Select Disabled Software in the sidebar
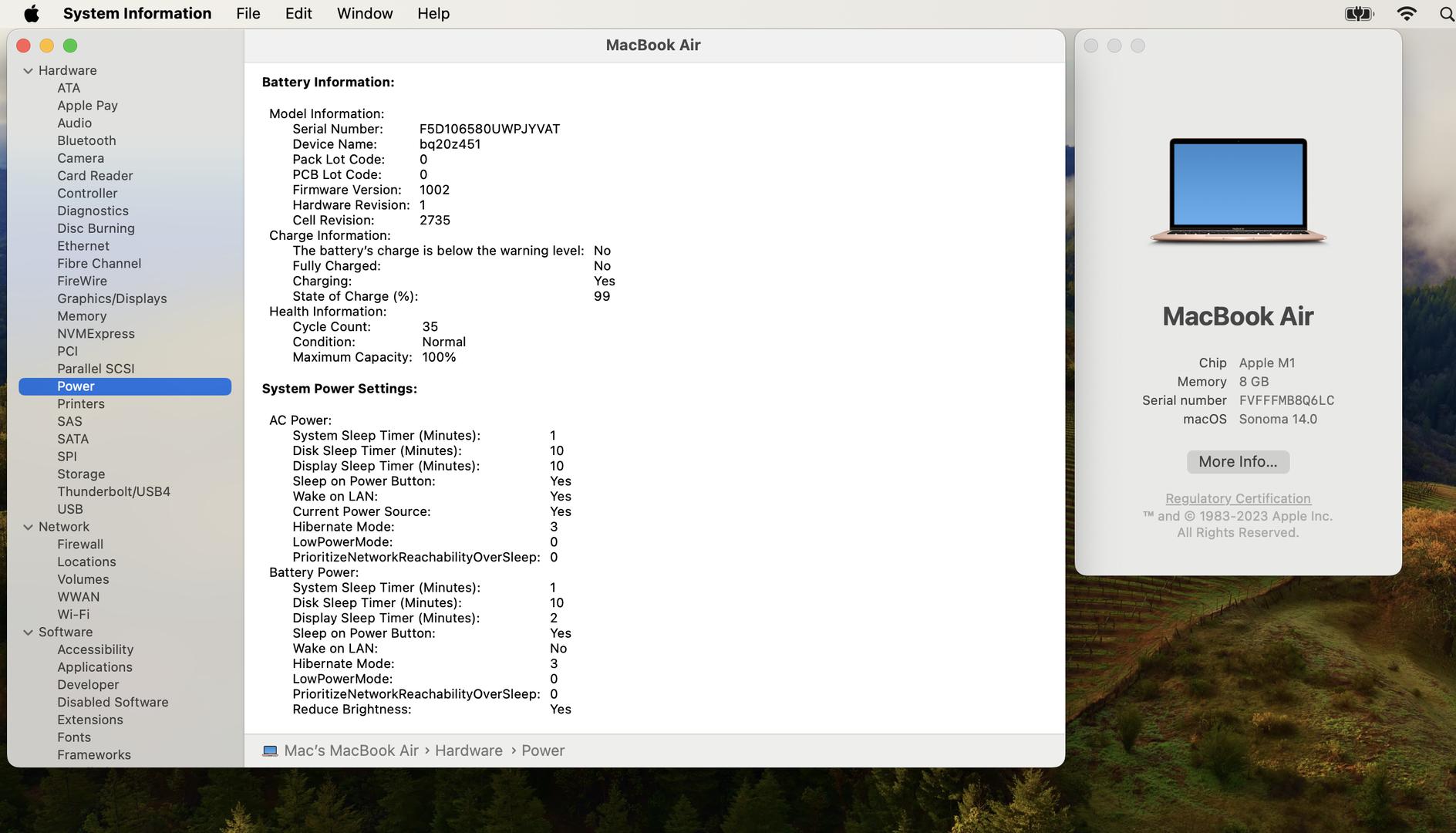Image resolution: width=1456 pixels, height=833 pixels. pos(113,703)
